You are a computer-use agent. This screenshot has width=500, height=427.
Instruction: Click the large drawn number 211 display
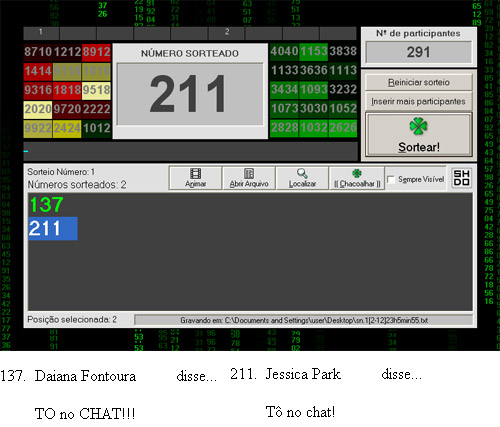click(190, 94)
